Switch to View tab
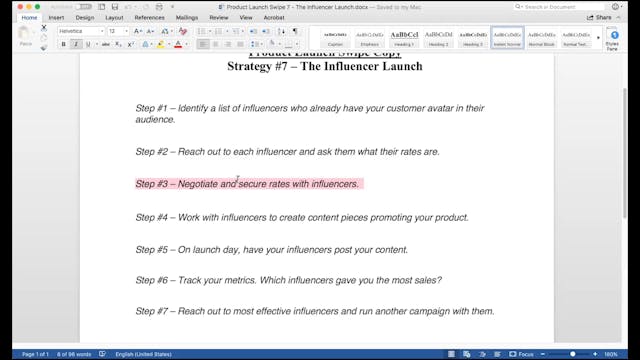 click(246, 18)
